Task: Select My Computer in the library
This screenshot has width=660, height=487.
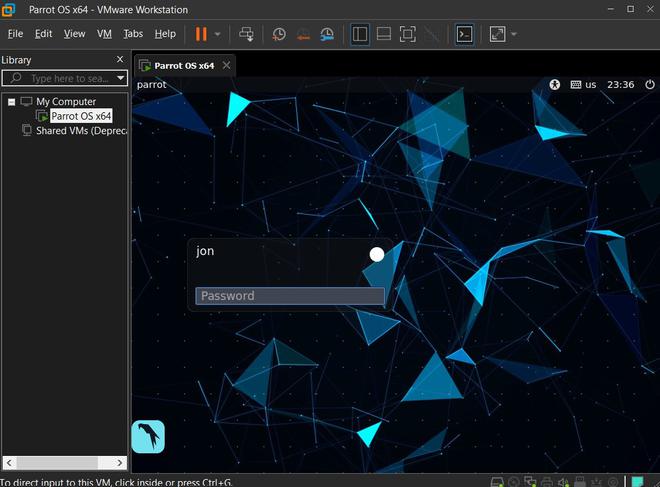Action: (66, 101)
